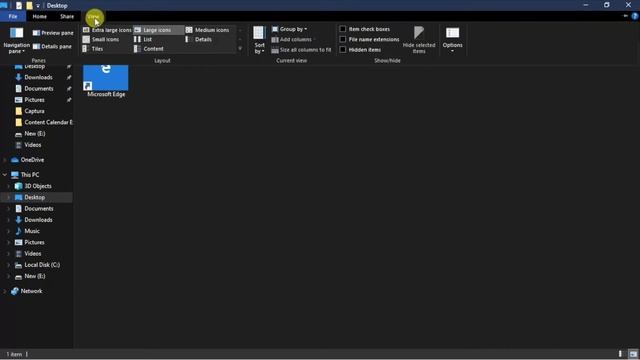
Task: Enable Hidden items checkbox
Action: [x=360, y=50]
